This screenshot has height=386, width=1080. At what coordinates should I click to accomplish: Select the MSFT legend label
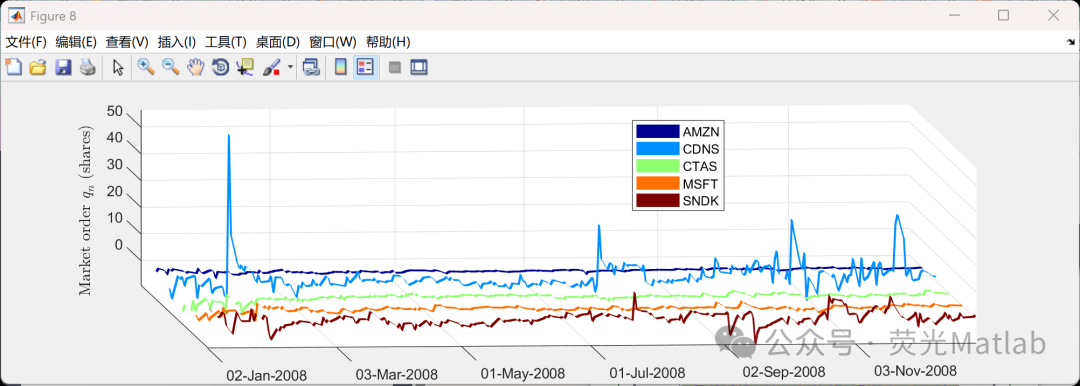(x=700, y=184)
